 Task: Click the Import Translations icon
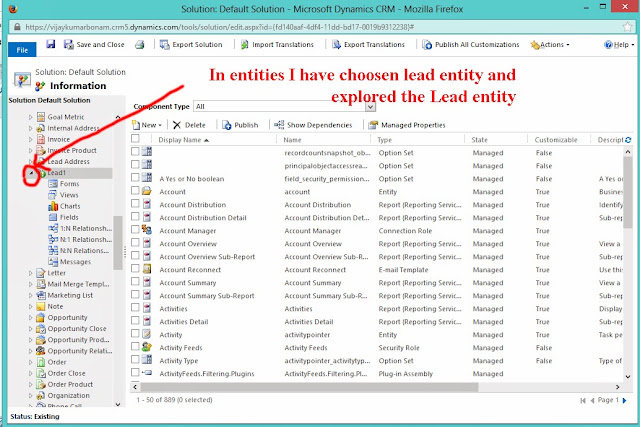pos(244,44)
